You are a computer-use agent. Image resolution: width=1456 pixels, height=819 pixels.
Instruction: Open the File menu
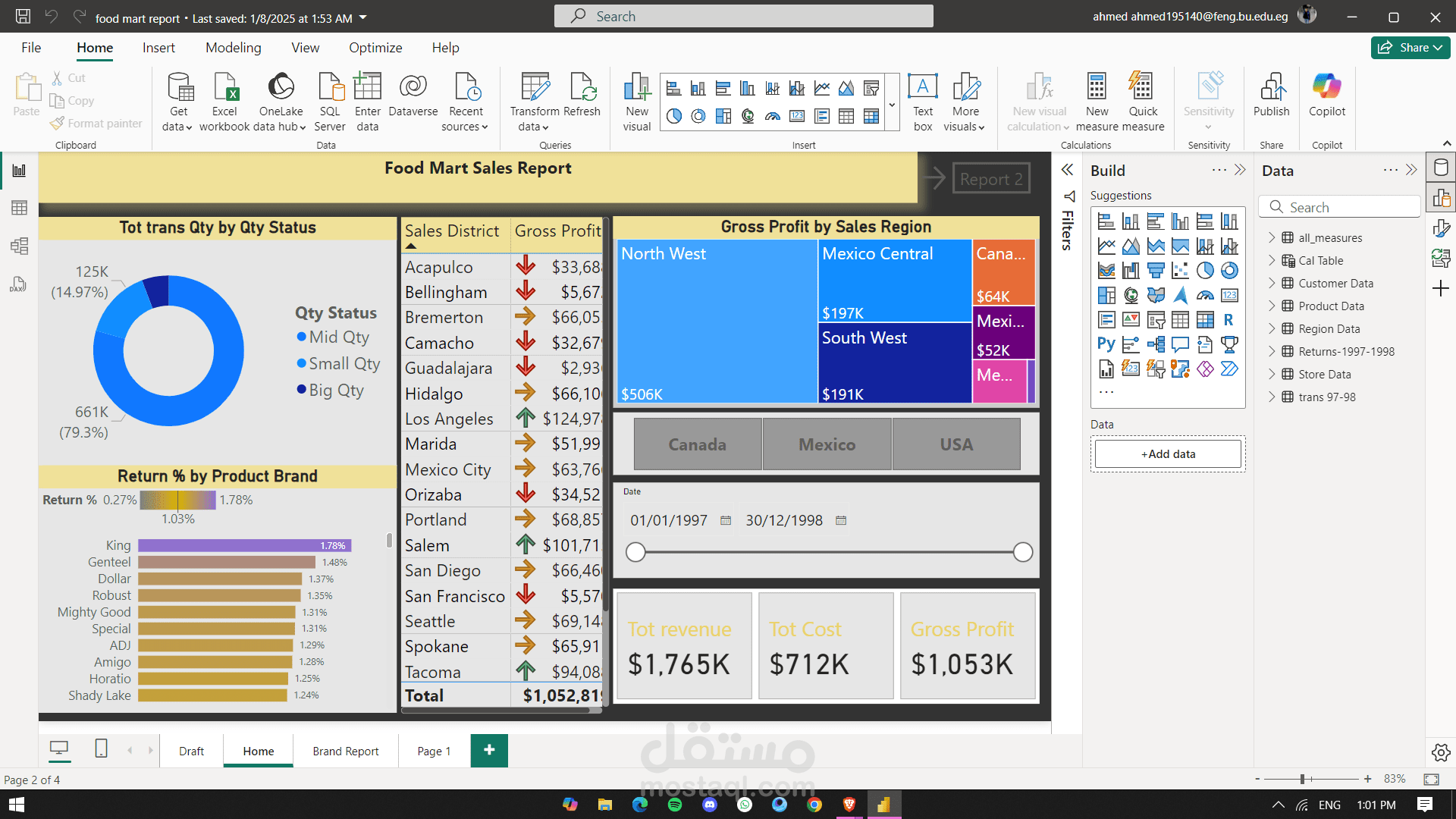point(31,48)
